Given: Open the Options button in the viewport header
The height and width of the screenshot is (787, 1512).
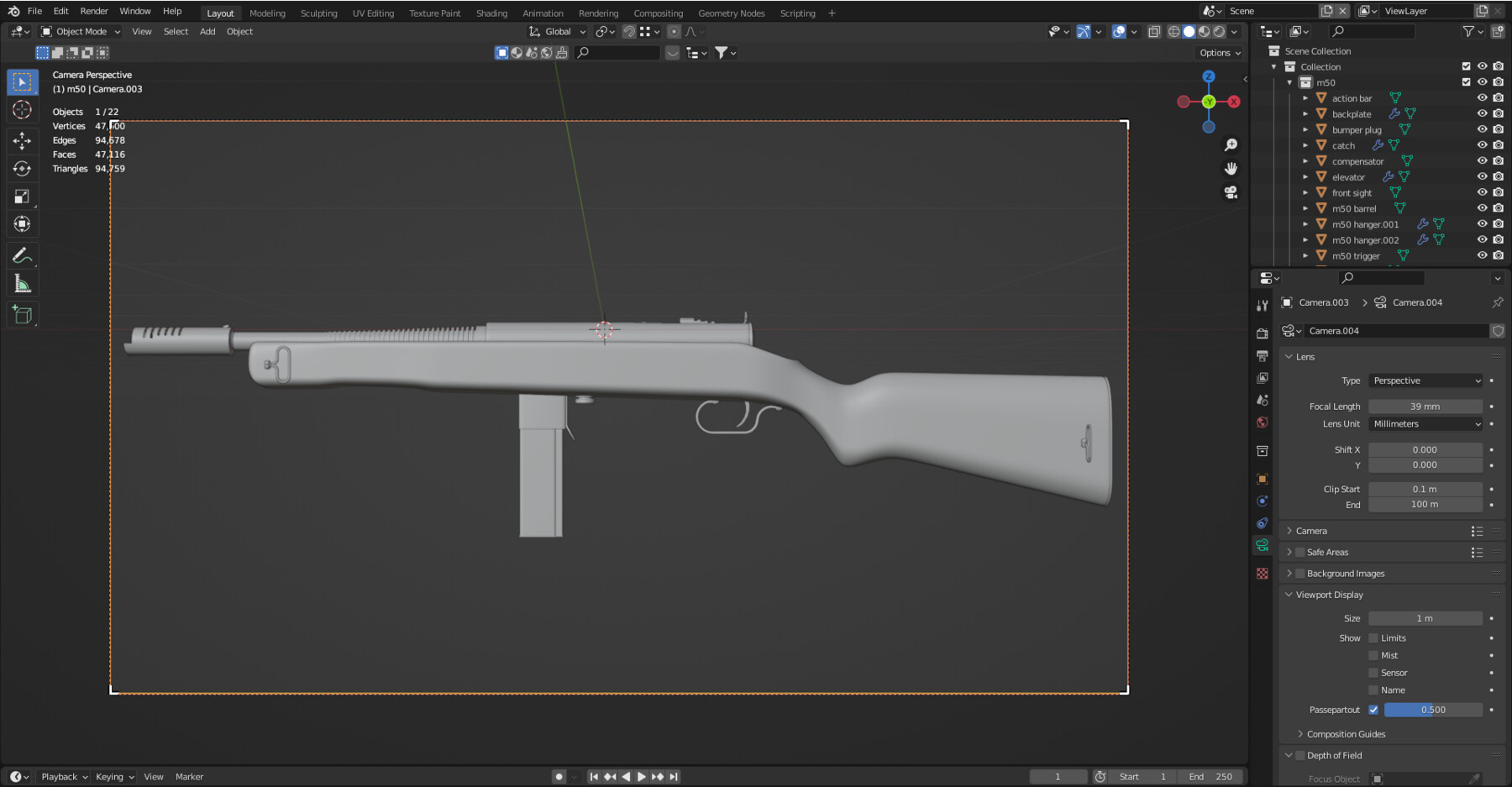Looking at the screenshot, I should (x=1219, y=52).
